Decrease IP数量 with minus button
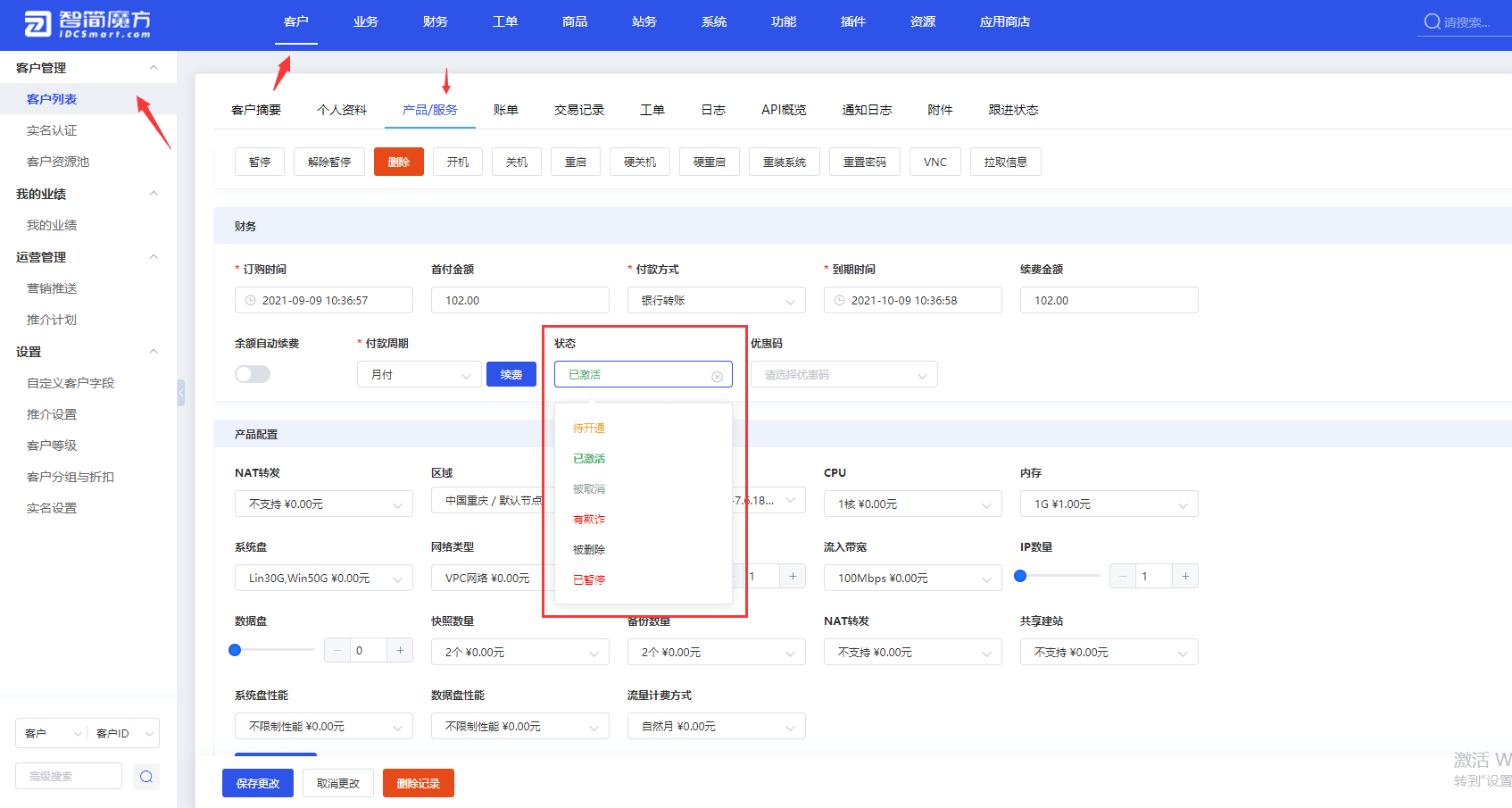1512x808 pixels. coord(1123,577)
